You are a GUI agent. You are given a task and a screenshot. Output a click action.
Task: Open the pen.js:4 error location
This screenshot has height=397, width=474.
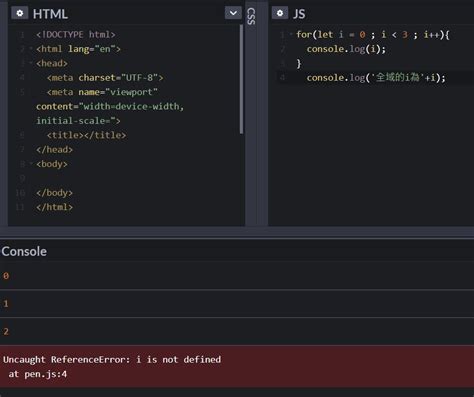pyautogui.click(x=38, y=374)
